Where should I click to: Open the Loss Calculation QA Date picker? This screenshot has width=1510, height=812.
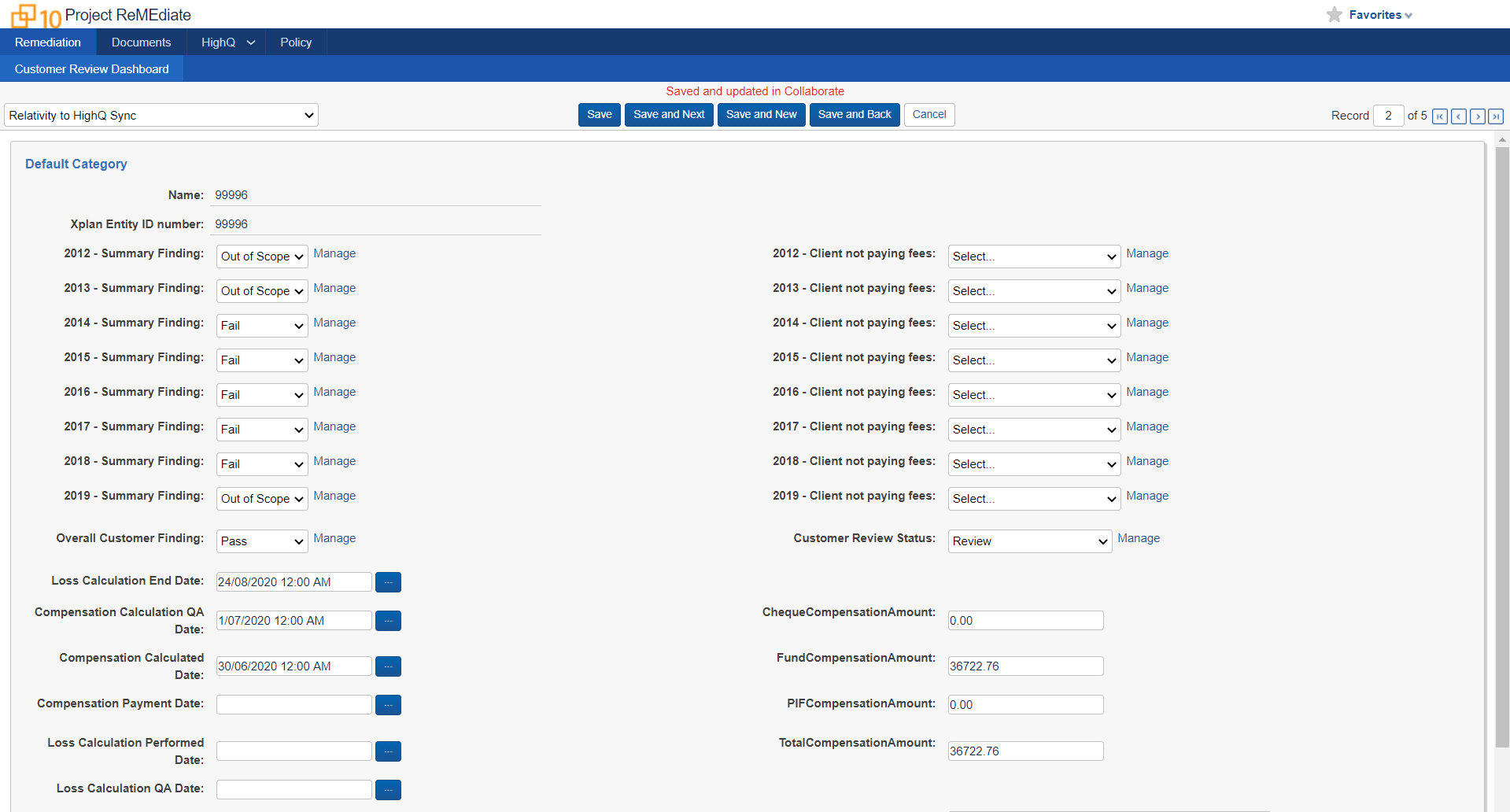point(387,789)
